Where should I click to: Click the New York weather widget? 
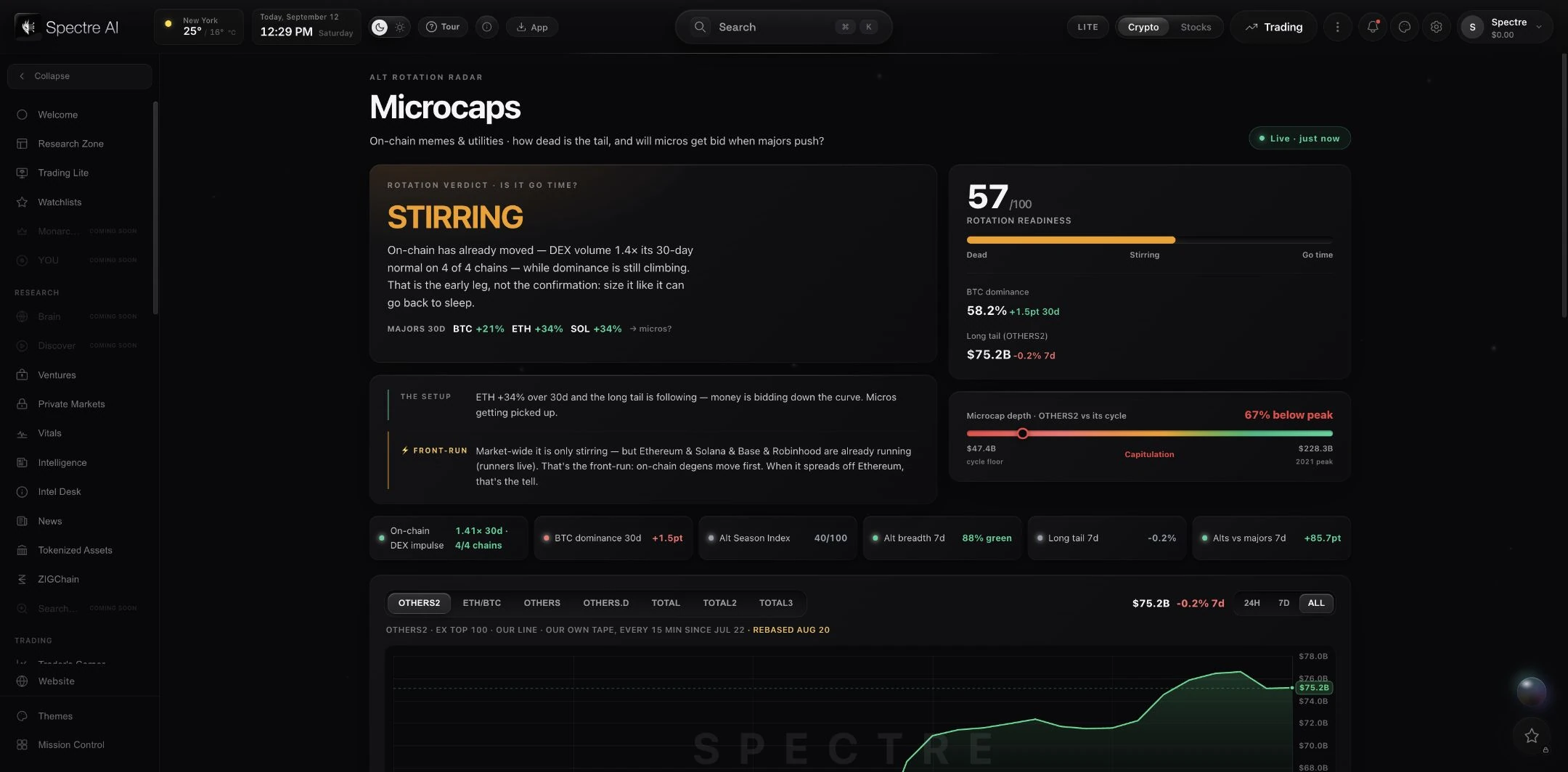tap(199, 27)
